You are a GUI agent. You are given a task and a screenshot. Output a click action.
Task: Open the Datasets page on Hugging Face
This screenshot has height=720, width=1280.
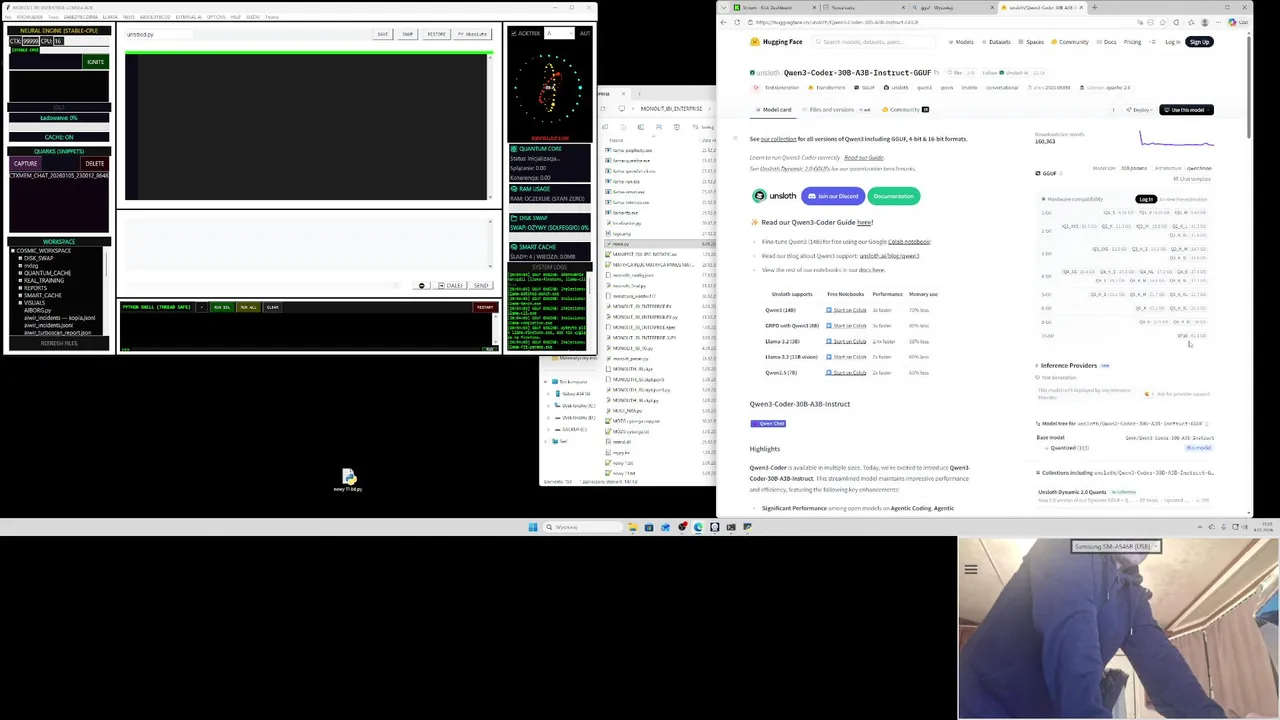(996, 42)
